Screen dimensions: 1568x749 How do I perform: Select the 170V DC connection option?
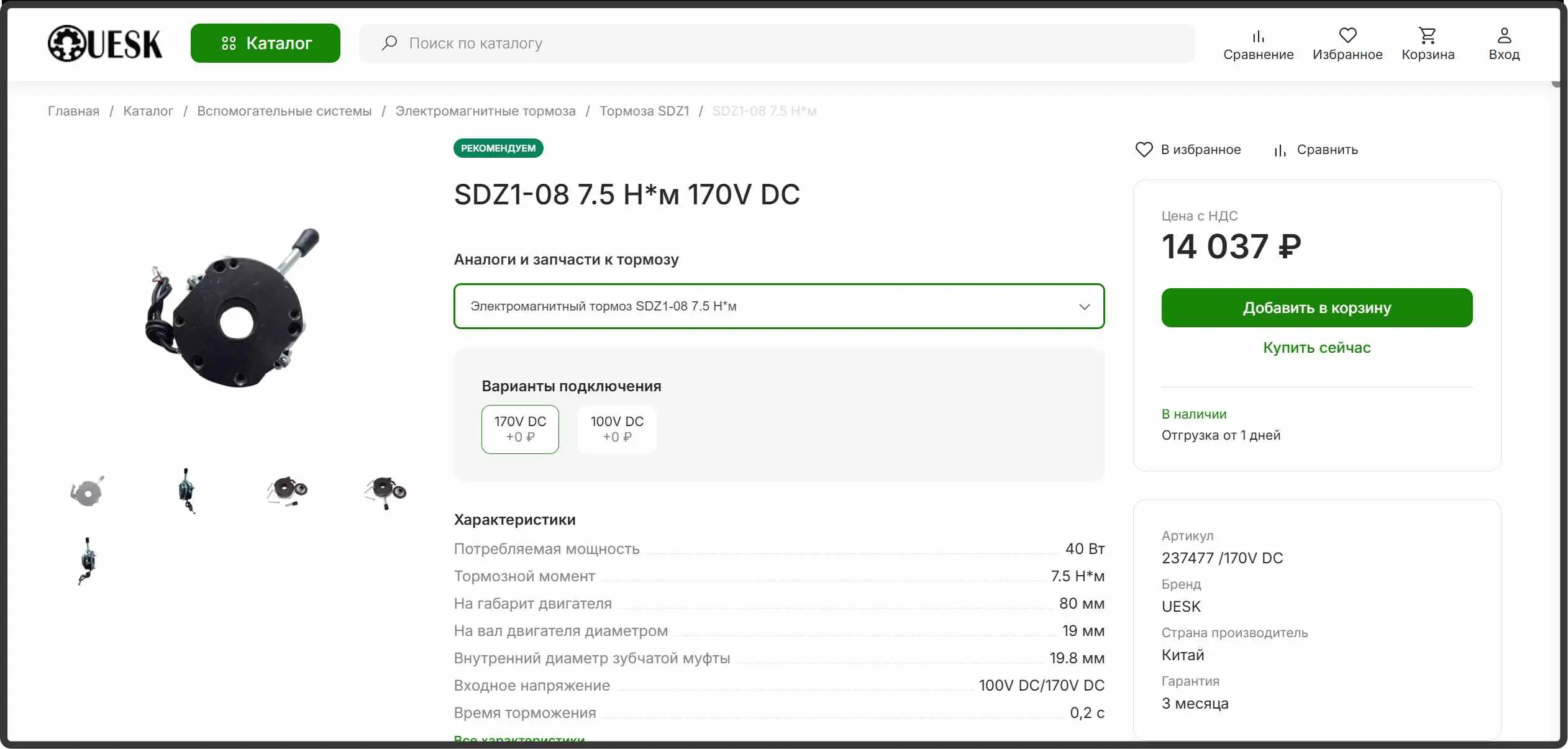520,429
